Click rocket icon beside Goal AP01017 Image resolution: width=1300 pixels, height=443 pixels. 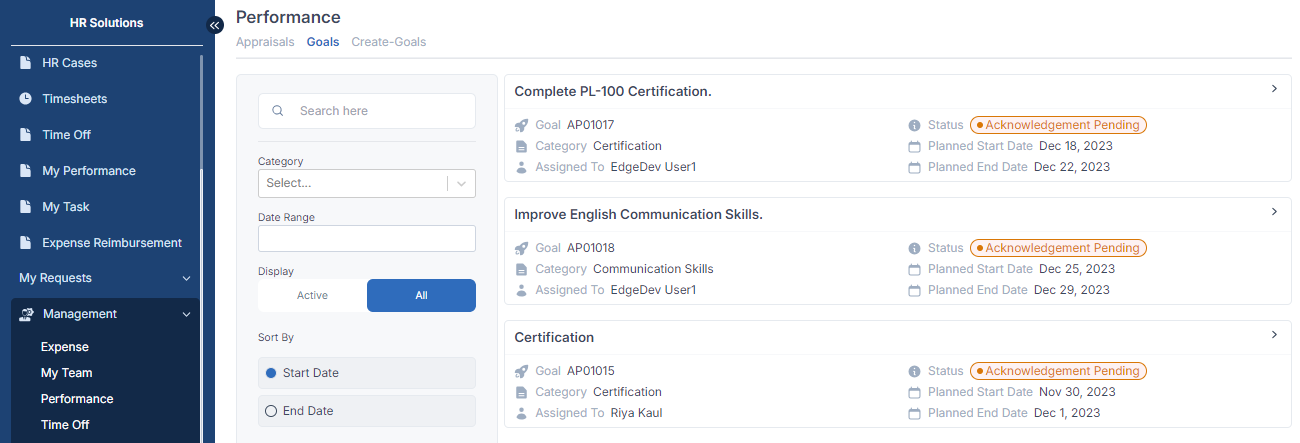click(x=521, y=125)
